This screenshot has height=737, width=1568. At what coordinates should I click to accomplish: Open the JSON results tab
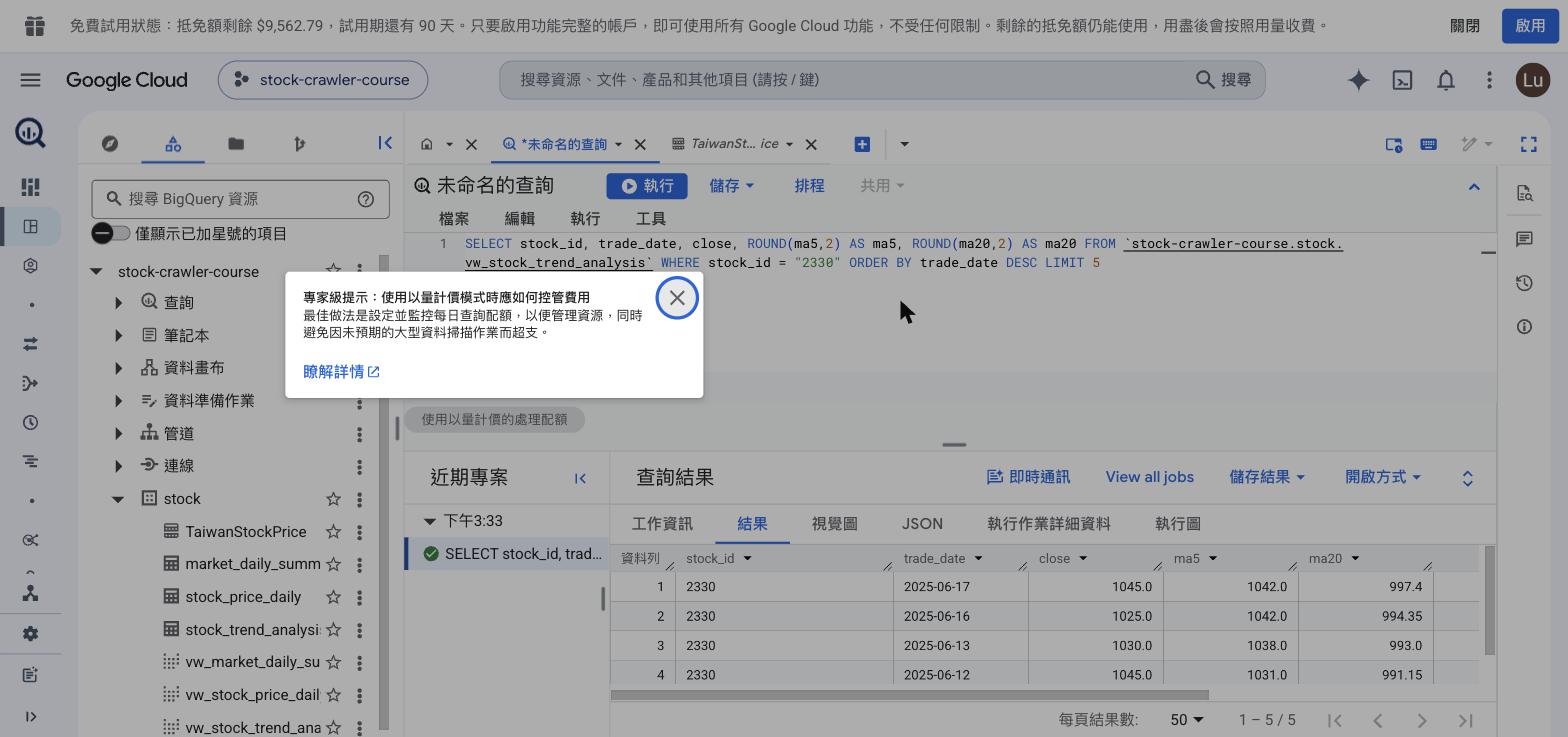pos(922,524)
